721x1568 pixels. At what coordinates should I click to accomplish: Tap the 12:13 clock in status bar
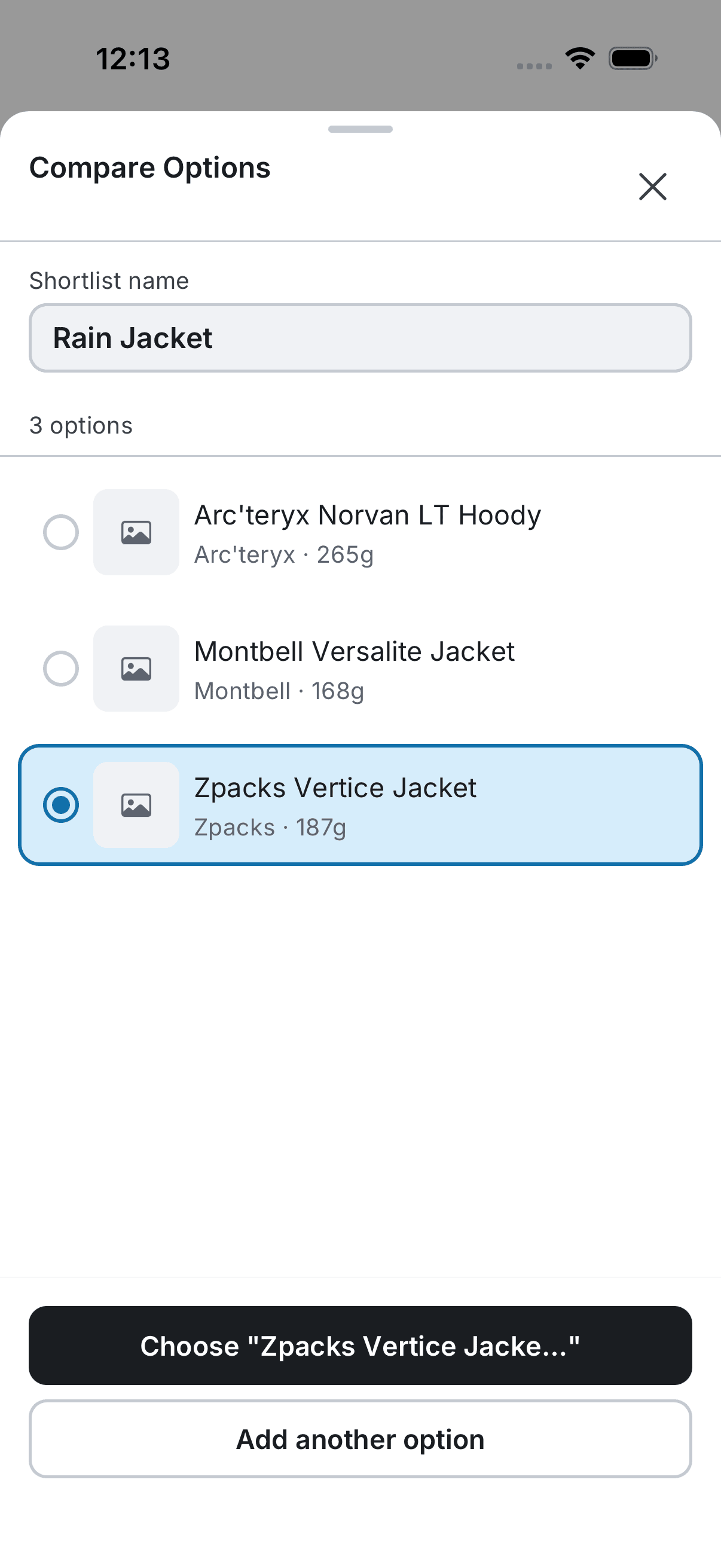(x=133, y=59)
